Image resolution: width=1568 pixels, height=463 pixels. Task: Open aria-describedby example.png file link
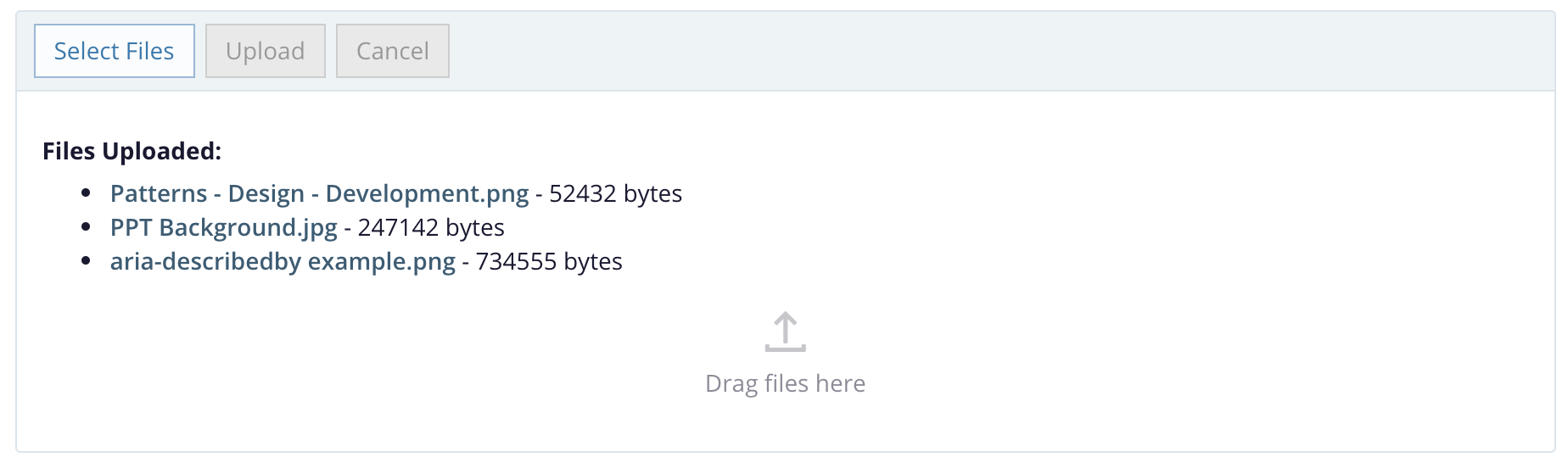coord(283,262)
